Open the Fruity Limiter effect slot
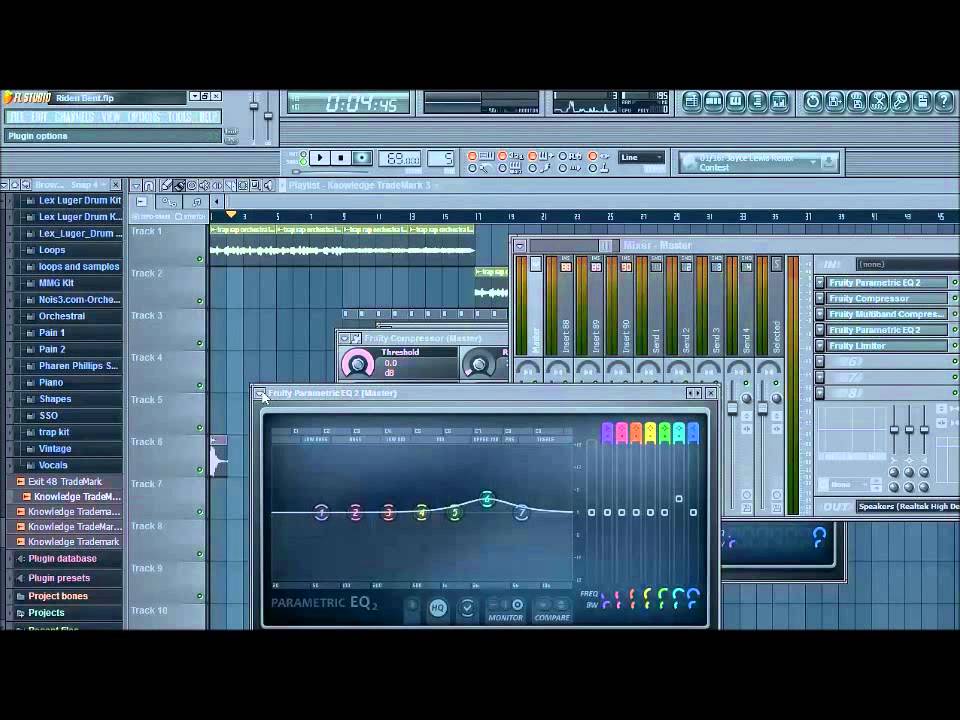 pos(887,346)
